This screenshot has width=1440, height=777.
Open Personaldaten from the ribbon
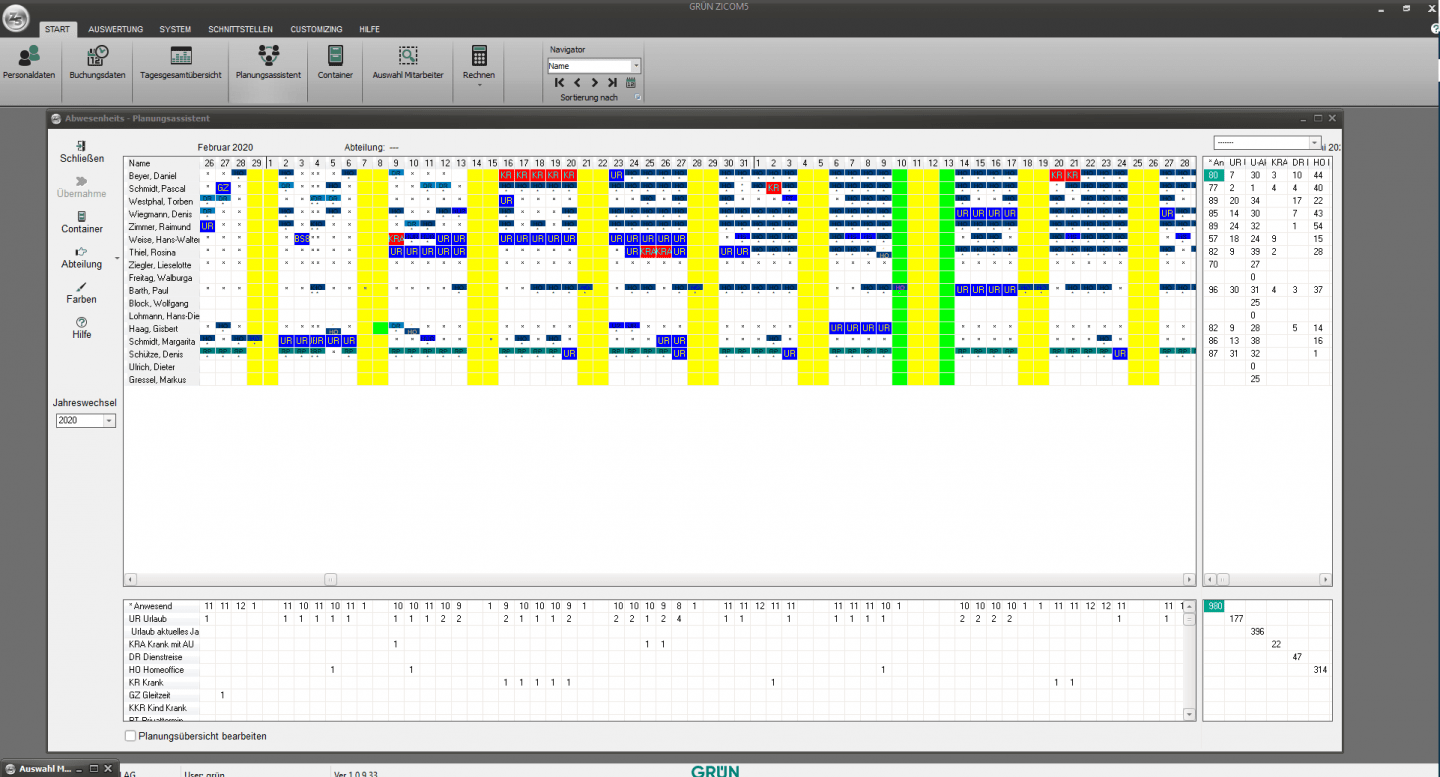29,64
